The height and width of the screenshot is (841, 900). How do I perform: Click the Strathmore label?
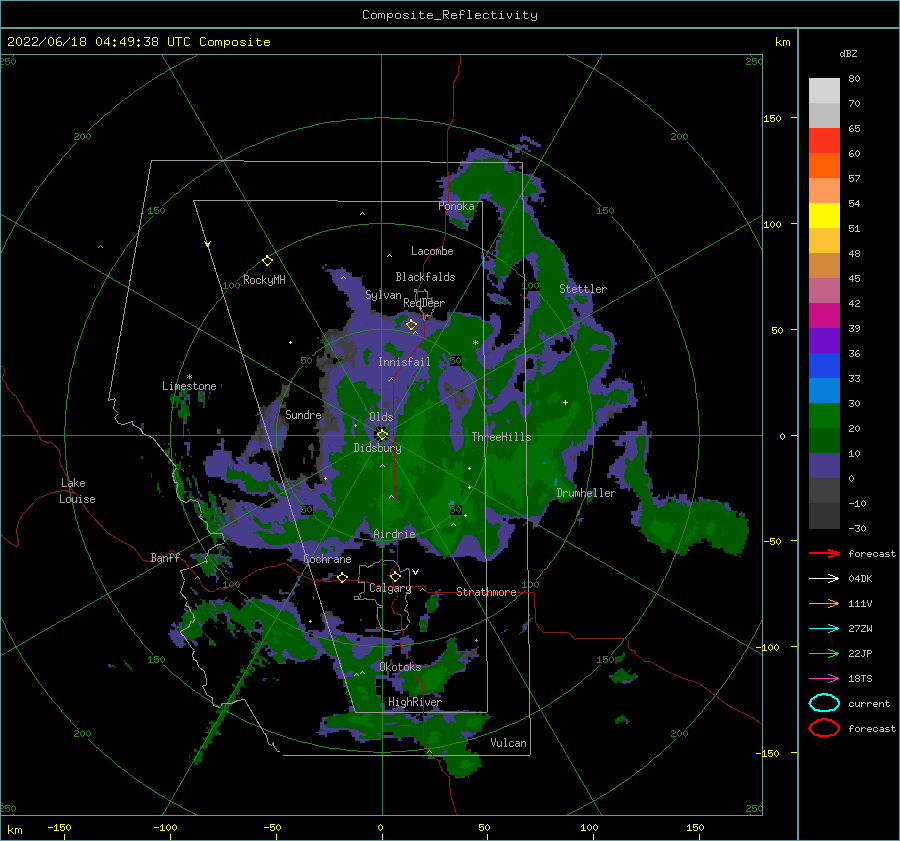[x=486, y=592]
